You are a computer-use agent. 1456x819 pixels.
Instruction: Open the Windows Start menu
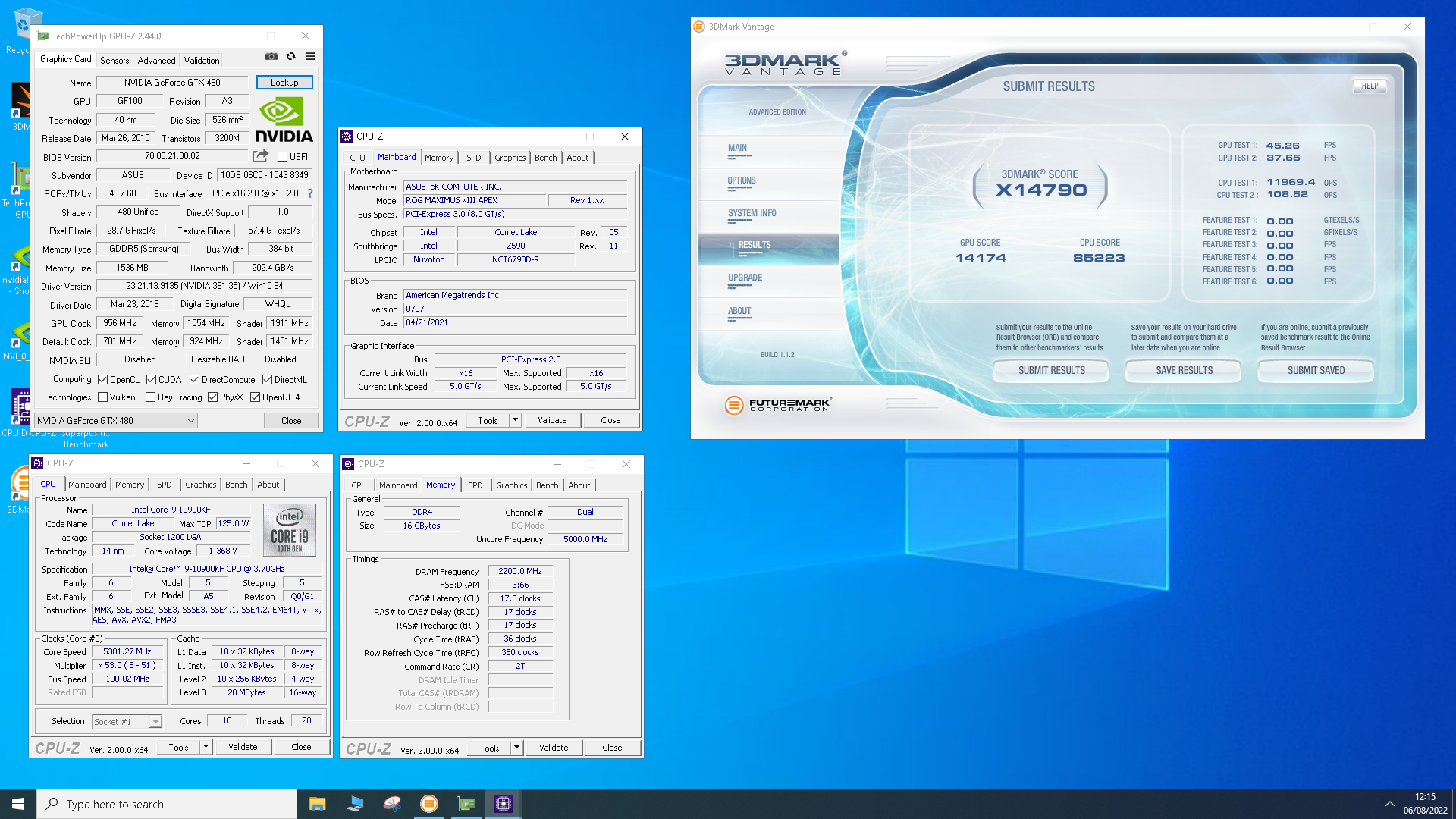click(x=18, y=804)
